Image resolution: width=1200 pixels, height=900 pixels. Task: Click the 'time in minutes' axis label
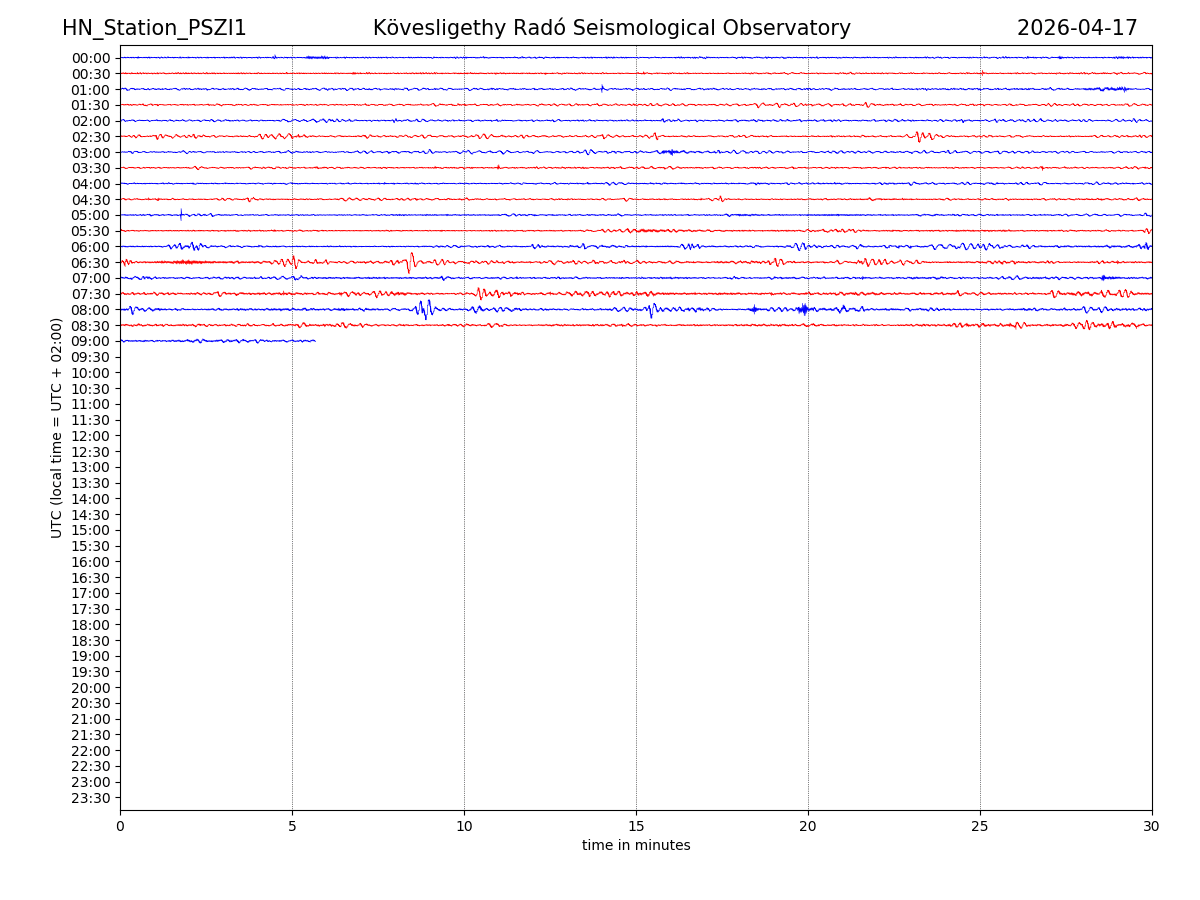click(636, 846)
